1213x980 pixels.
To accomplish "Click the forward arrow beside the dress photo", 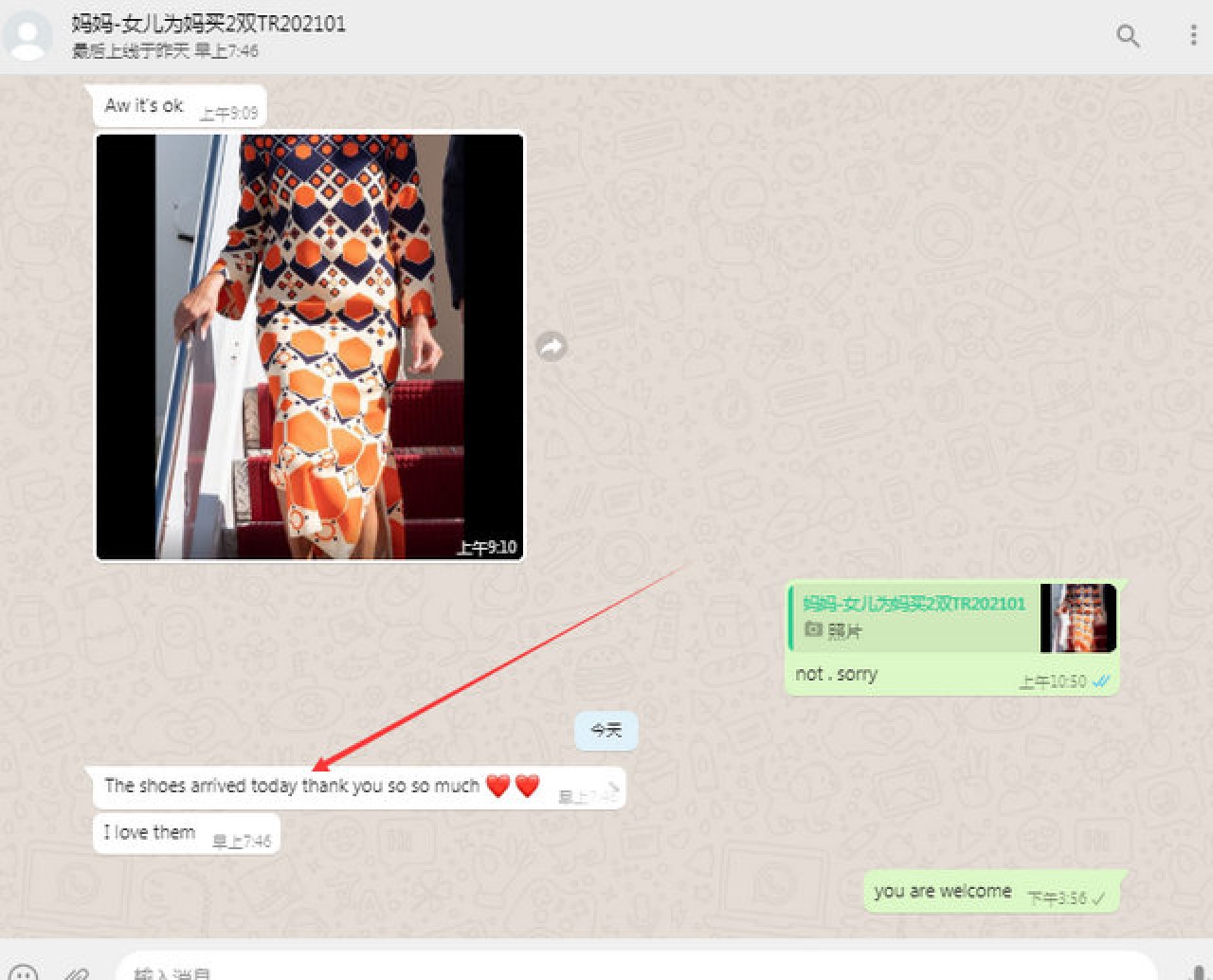I will coord(552,347).
